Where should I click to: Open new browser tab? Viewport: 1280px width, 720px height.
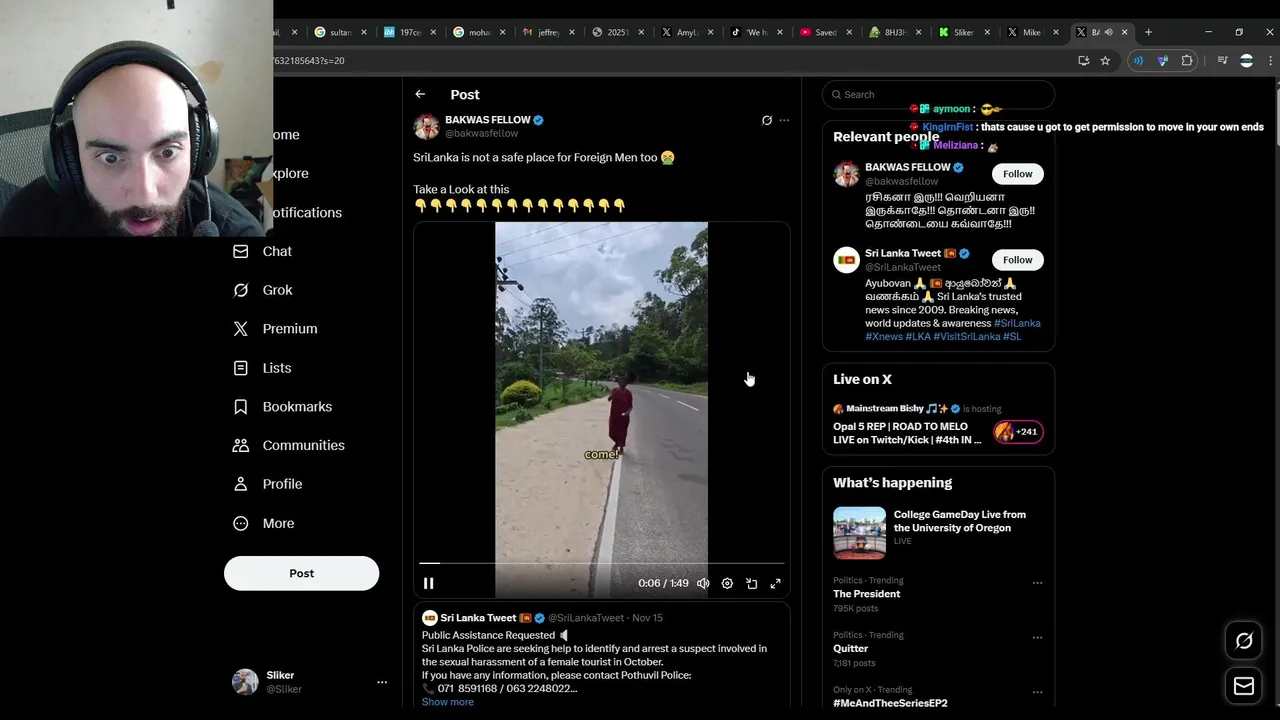tap(1148, 32)
